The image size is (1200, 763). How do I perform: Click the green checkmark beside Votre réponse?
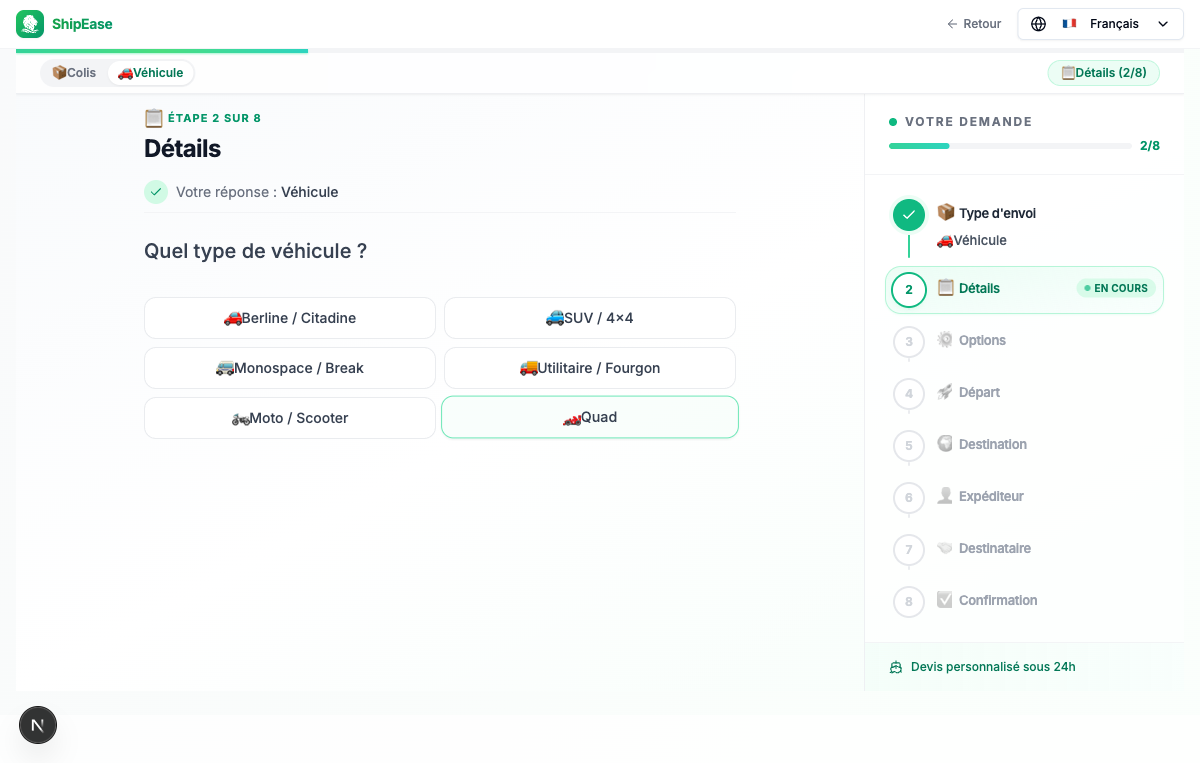(x=156, y=192)
